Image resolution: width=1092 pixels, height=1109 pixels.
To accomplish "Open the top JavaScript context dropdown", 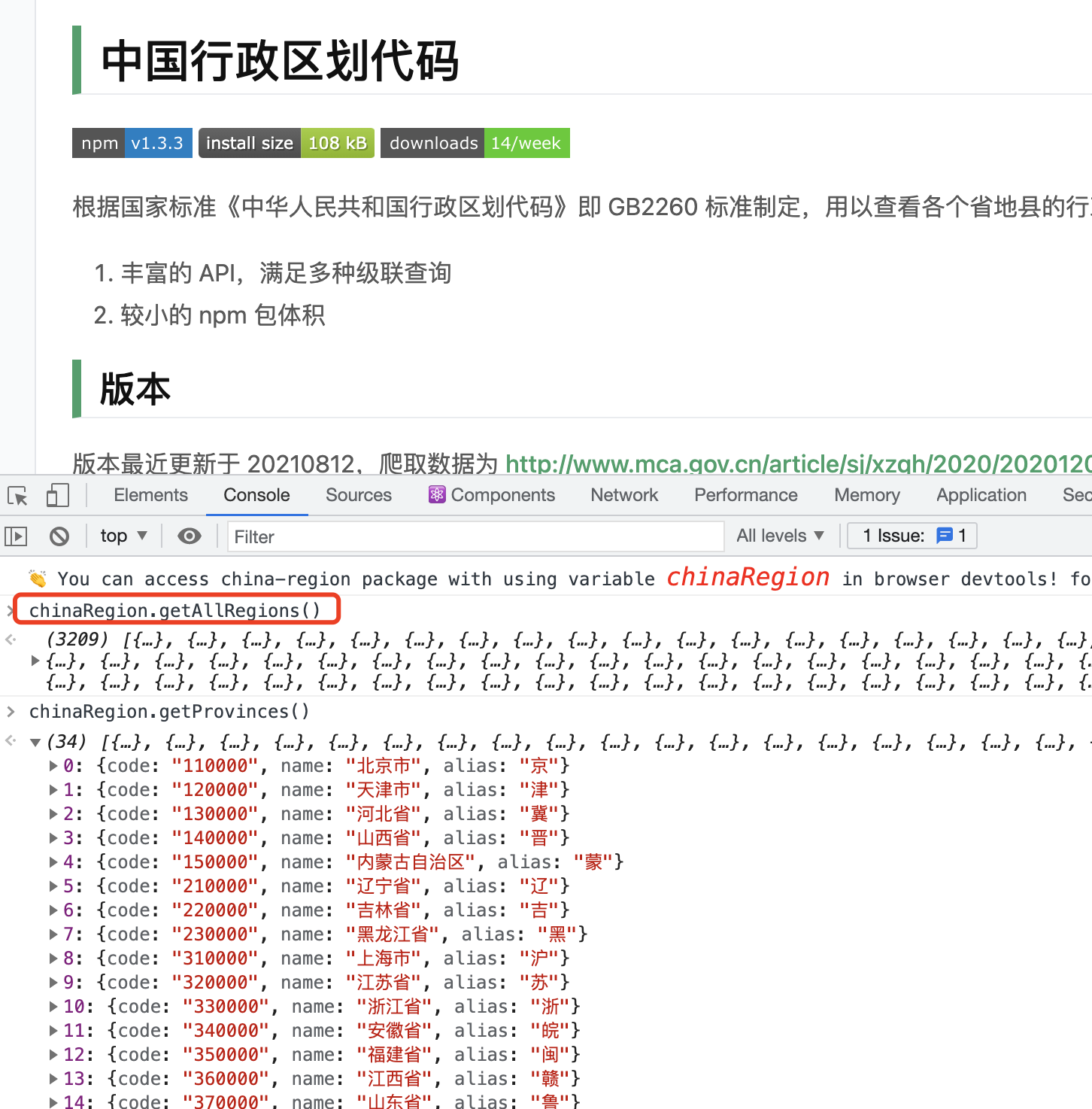I will point(124,536).
